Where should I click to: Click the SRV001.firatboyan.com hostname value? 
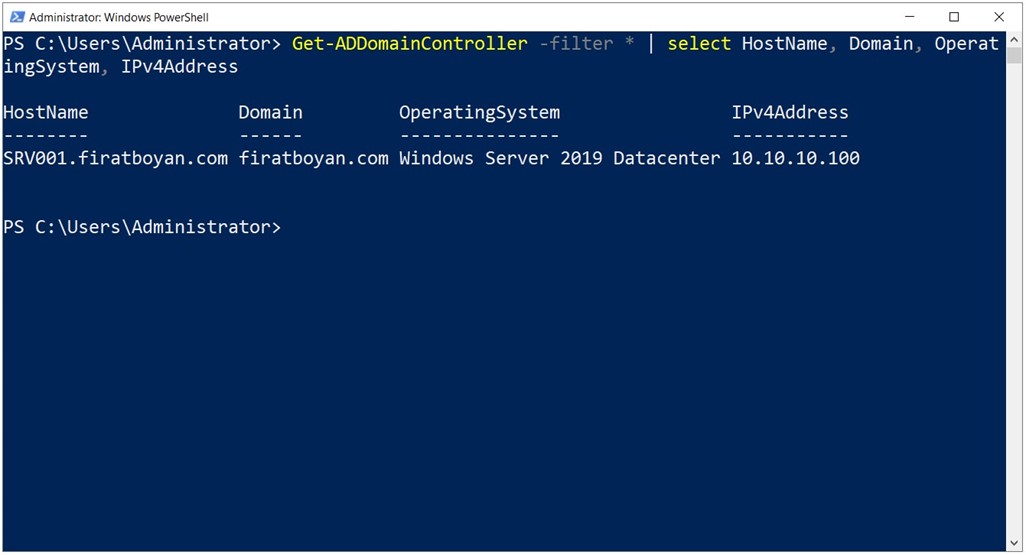point(116,158)
